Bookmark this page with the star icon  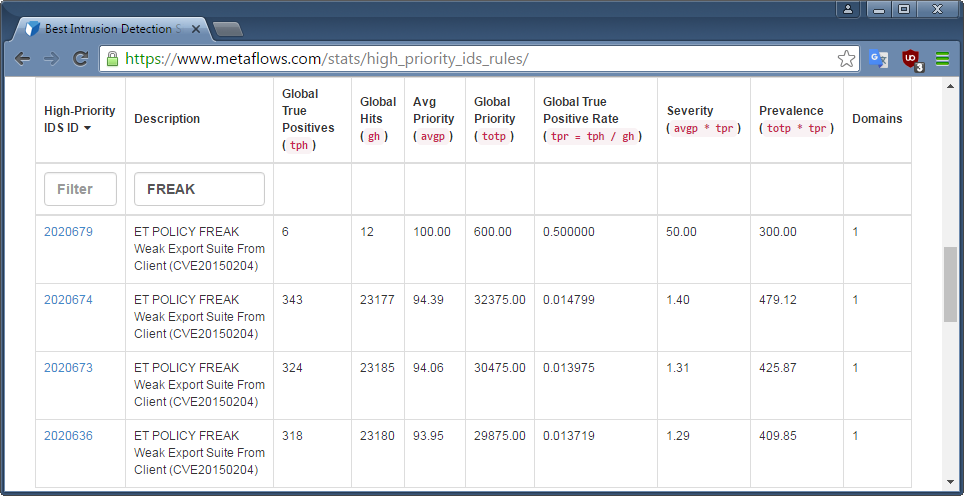[x=846, y=59]
